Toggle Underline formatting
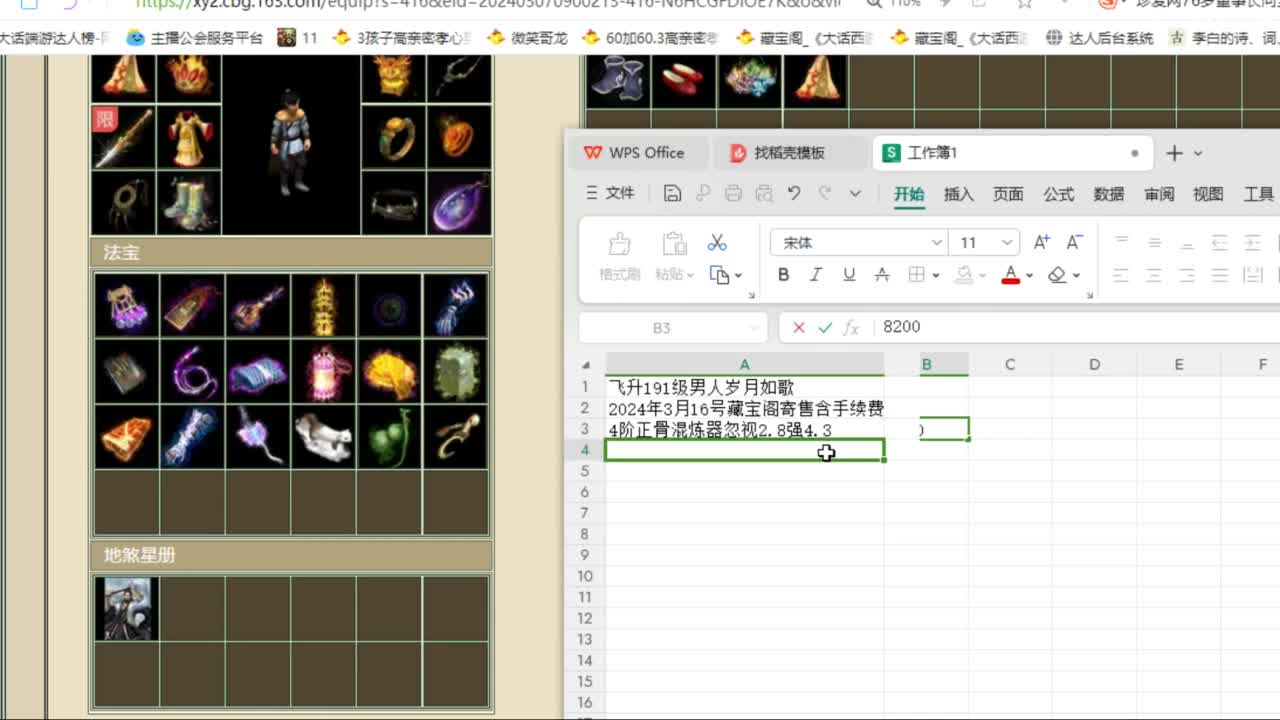 849,275
